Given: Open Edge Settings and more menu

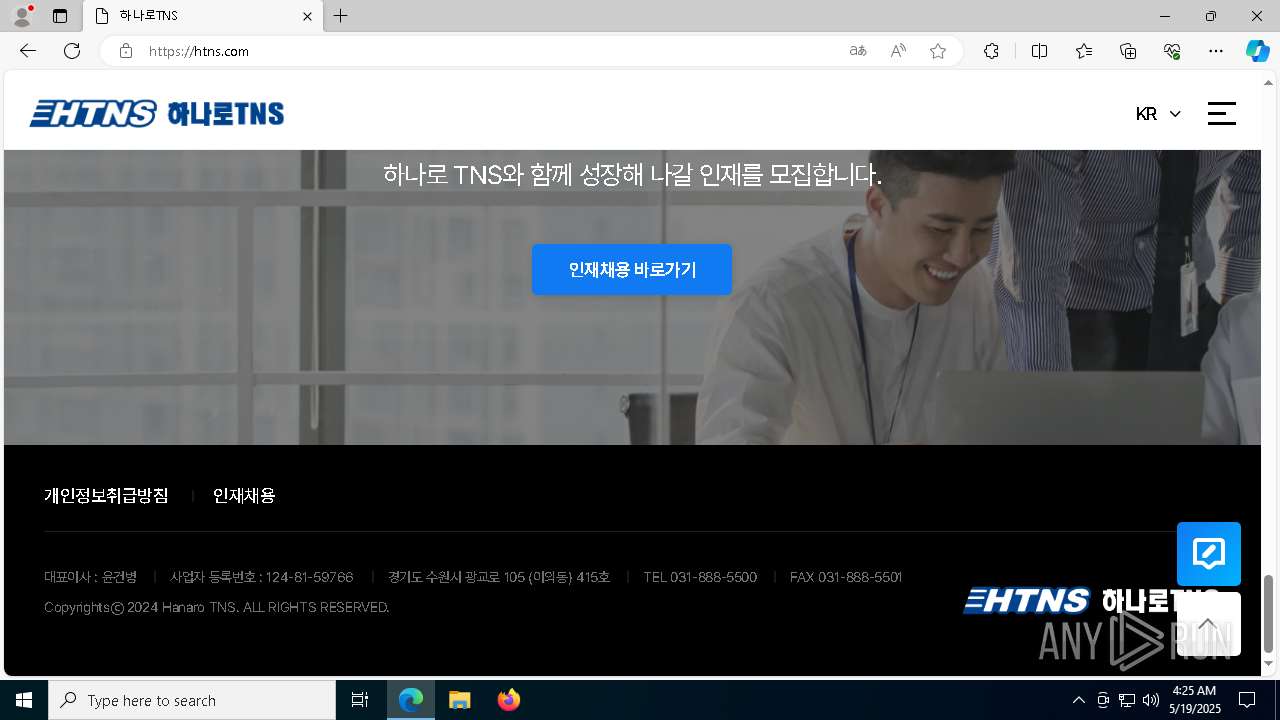Looking at the screenshot, I should (1216, 51).
